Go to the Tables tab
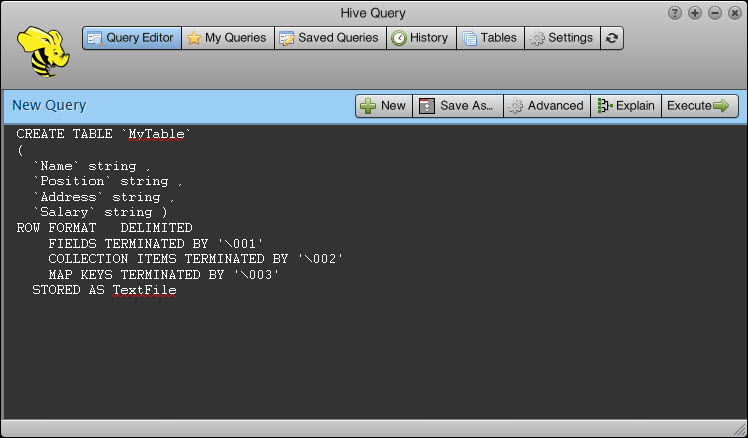This screenshot has width=748, height=438. point(490,38)
